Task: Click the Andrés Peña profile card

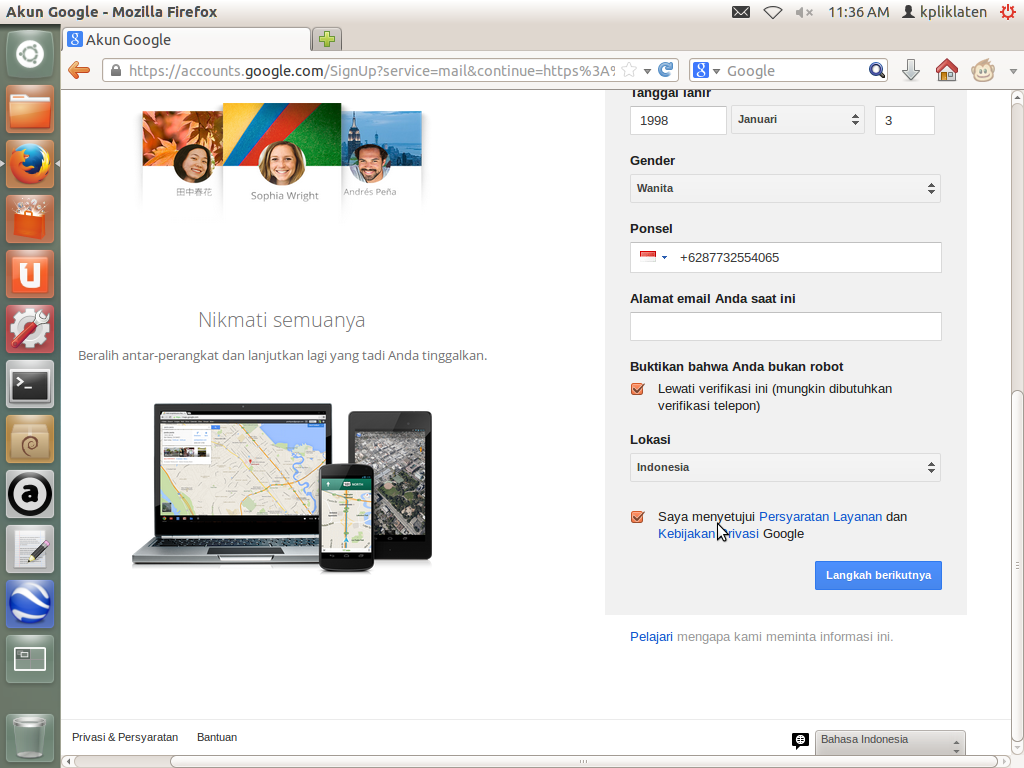Action: click(381, 155)
